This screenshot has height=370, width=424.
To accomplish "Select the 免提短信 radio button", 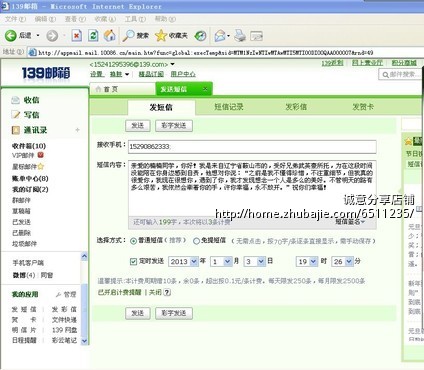I will (196, 241).
